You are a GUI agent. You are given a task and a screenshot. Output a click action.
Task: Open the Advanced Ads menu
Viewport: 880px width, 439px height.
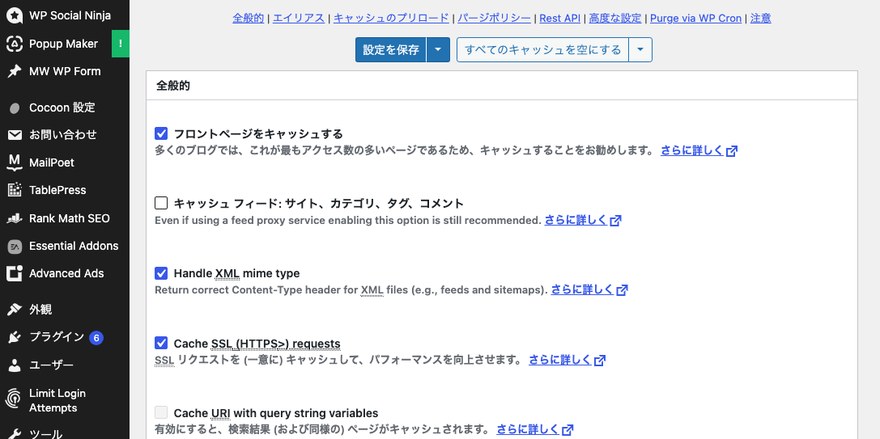pos(65,273)
